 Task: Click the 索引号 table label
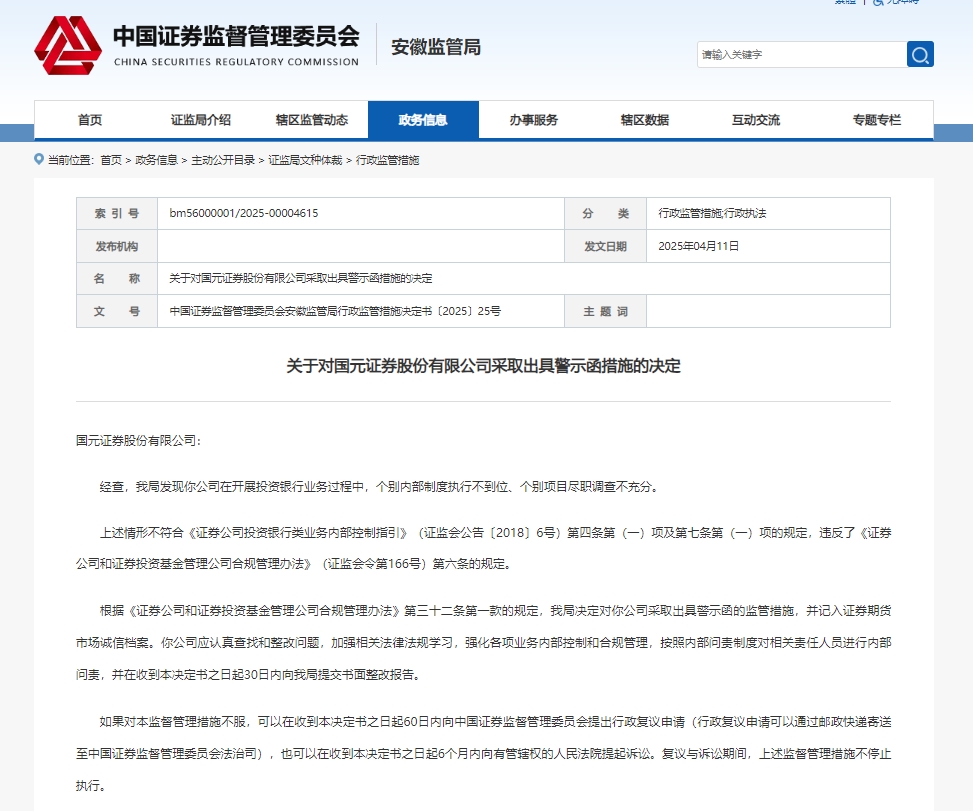[117, 213]
